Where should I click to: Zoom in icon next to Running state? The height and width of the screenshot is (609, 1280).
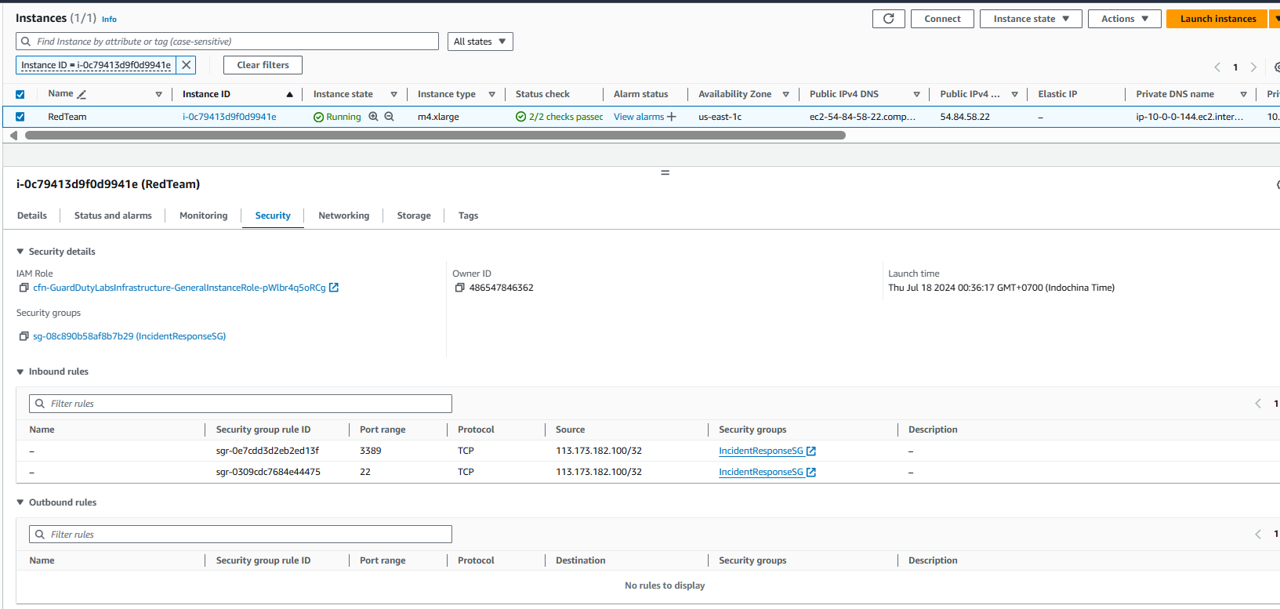[x=374, y=117]
